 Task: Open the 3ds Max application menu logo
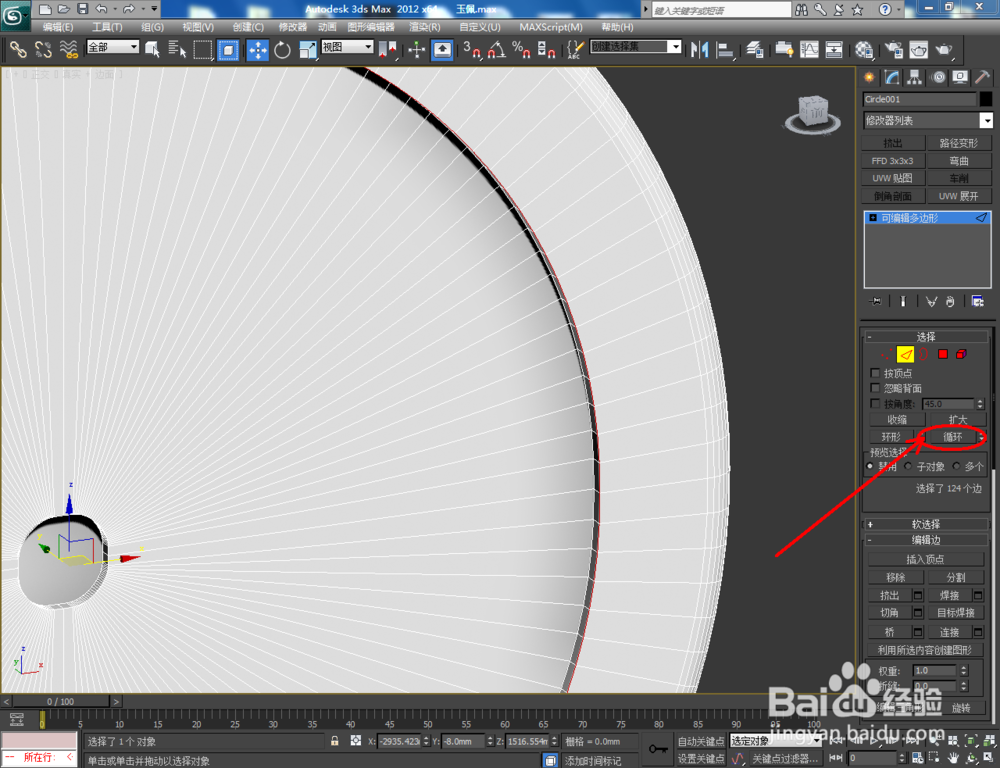[15, 16]
